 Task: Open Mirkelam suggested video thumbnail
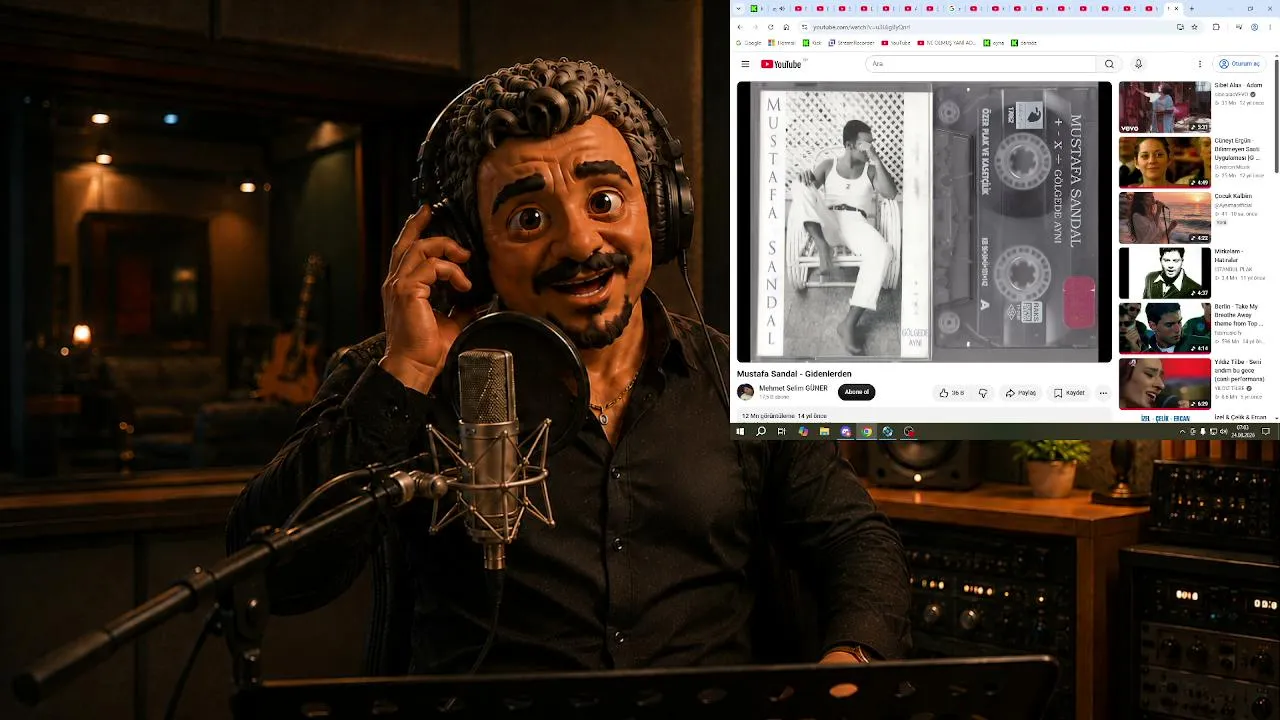coord(1164,273)
